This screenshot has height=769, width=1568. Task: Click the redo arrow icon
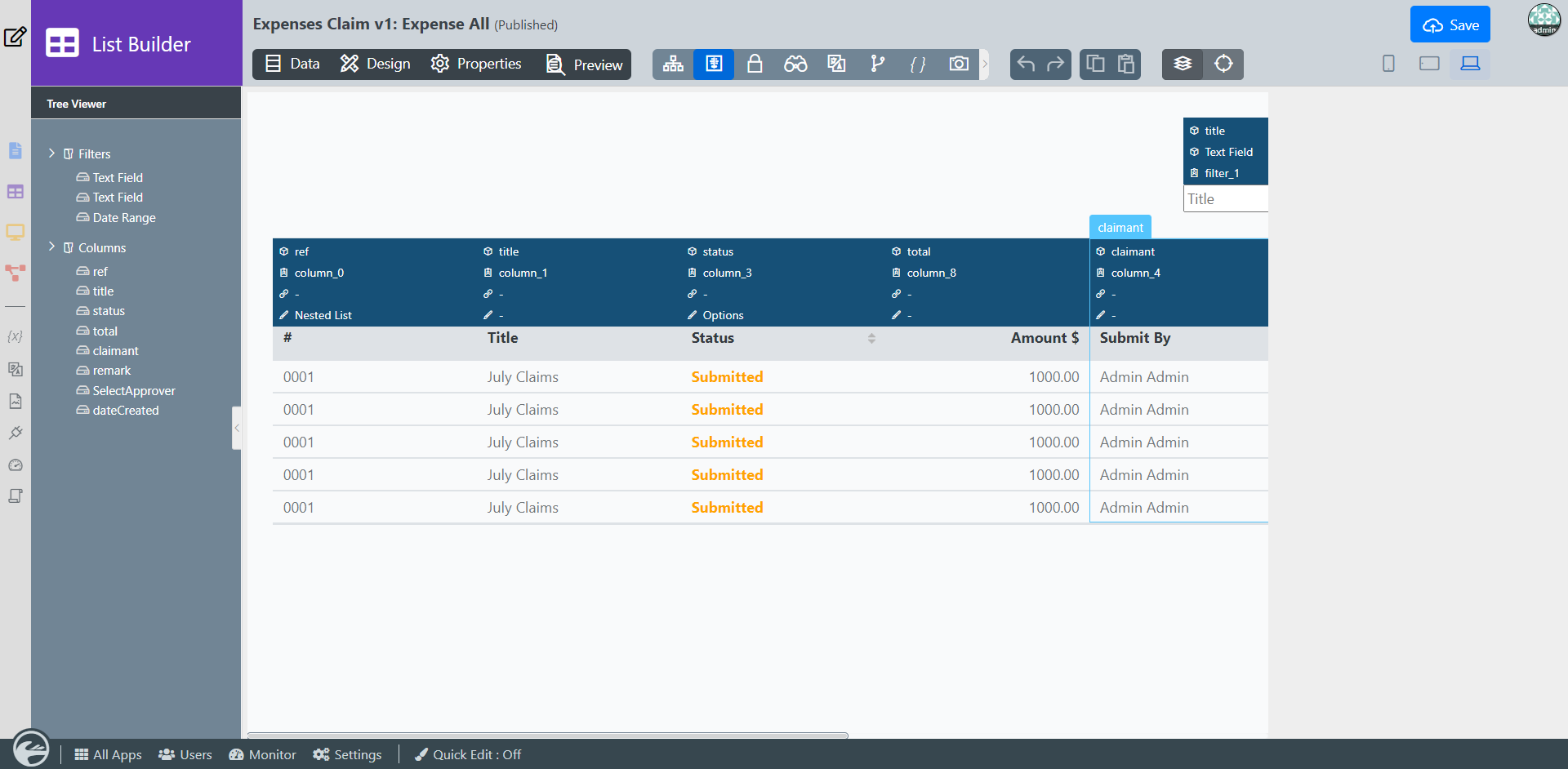coord(1055,64)
